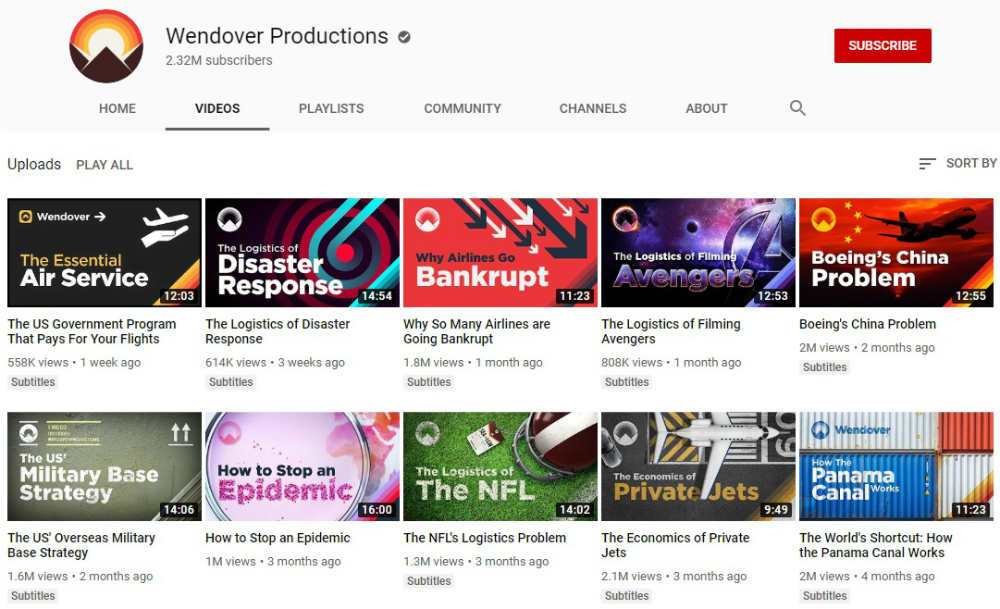
Task: Click the Sort By lines icon
Action: [927, 163]
